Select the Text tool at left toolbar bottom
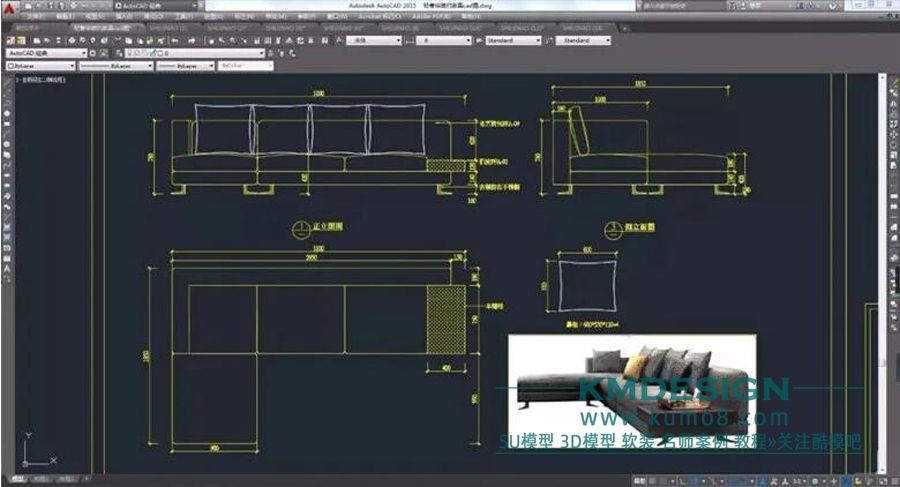 (7, 270)
